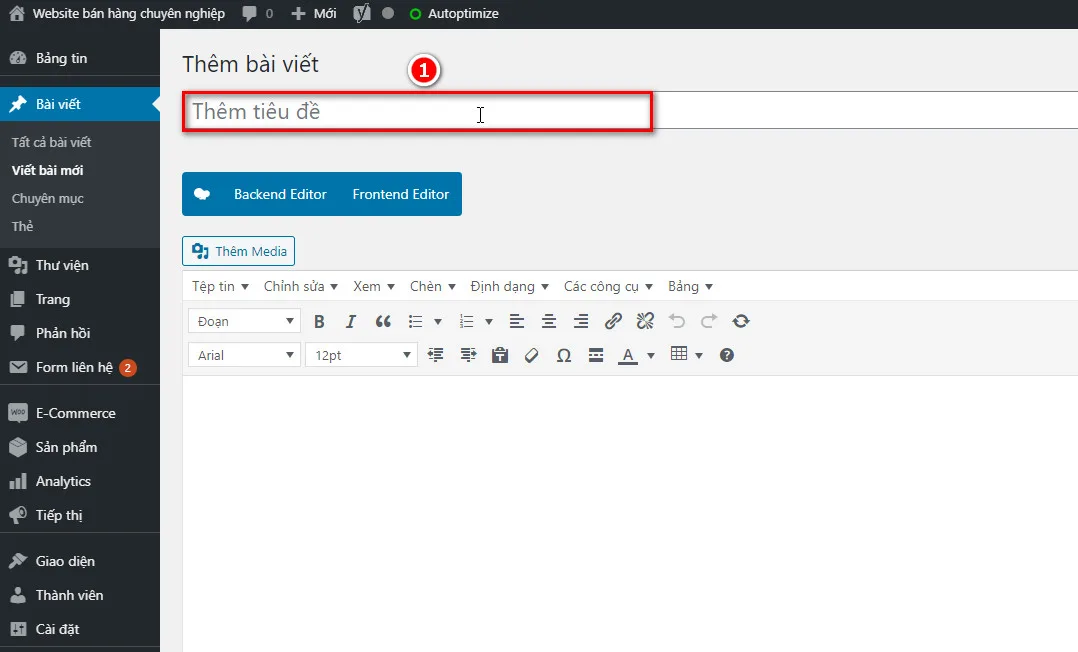This screenshot has height=652, width=1078.
Task: Expand text color picker arrow
Action: (x=650, y=356)
